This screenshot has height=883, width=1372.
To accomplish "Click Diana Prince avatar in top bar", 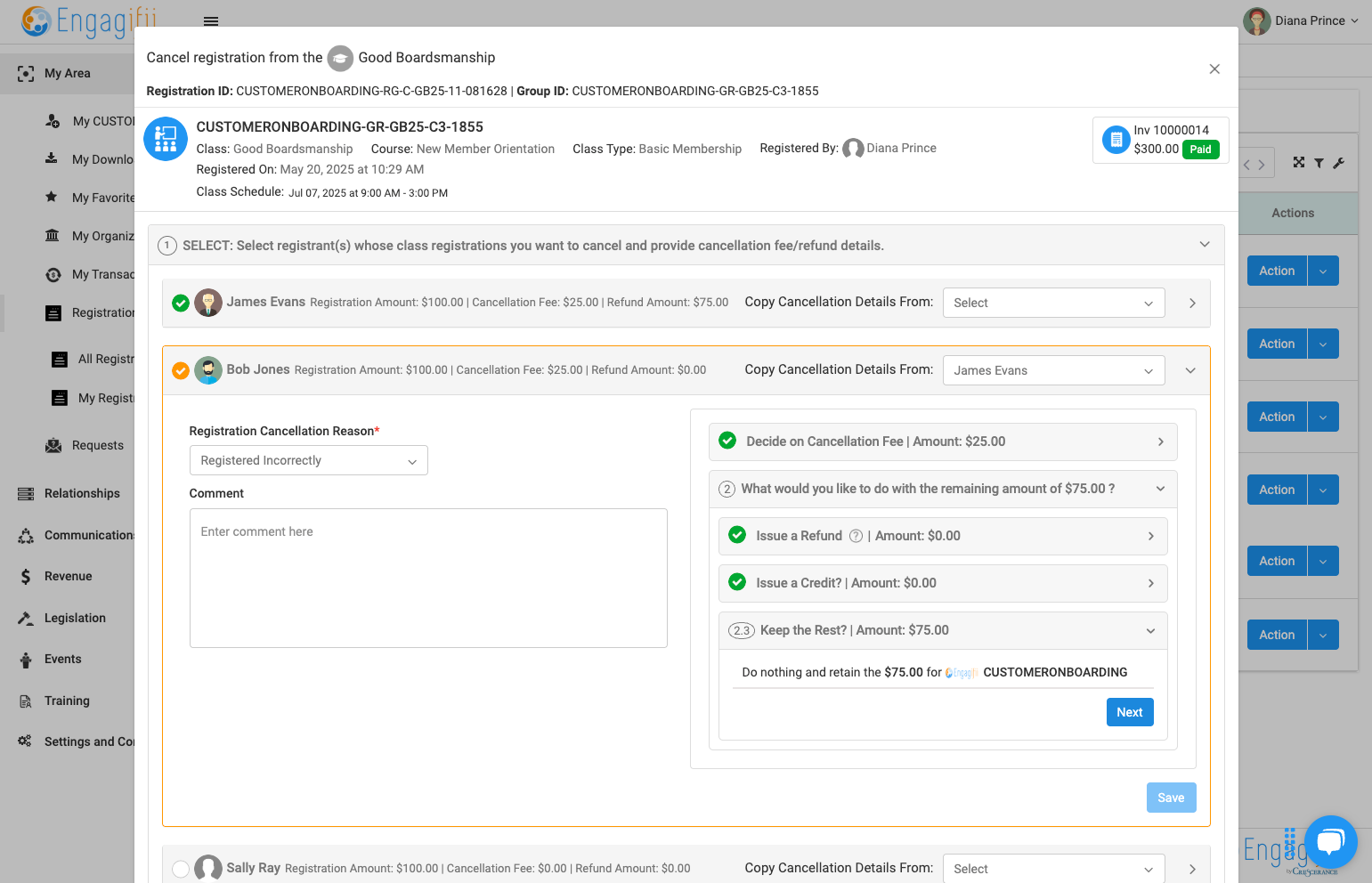I will point(1256,20).
